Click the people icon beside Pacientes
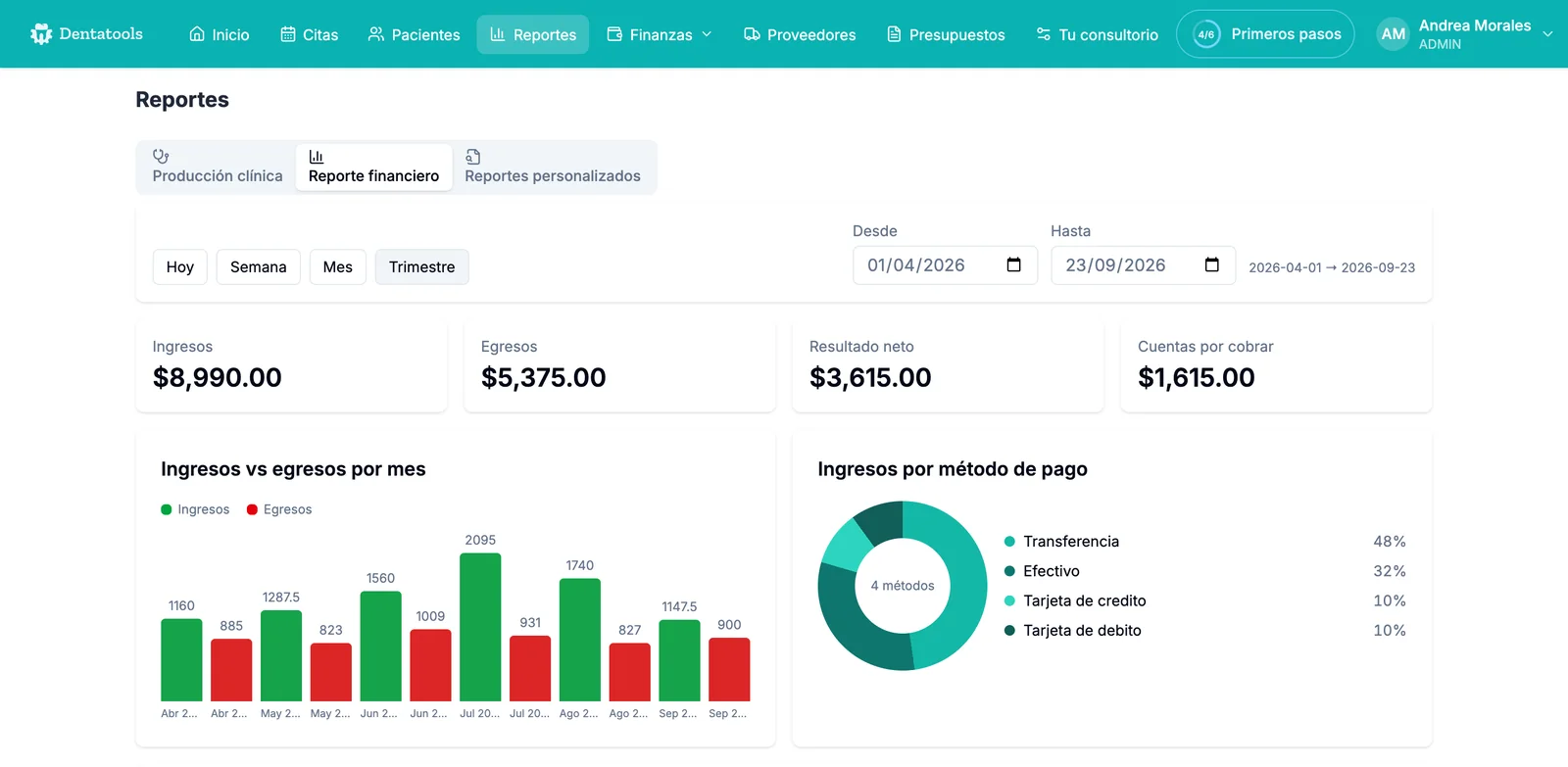The height and width of the screenshot is (767, 1568). coord(376,34)
